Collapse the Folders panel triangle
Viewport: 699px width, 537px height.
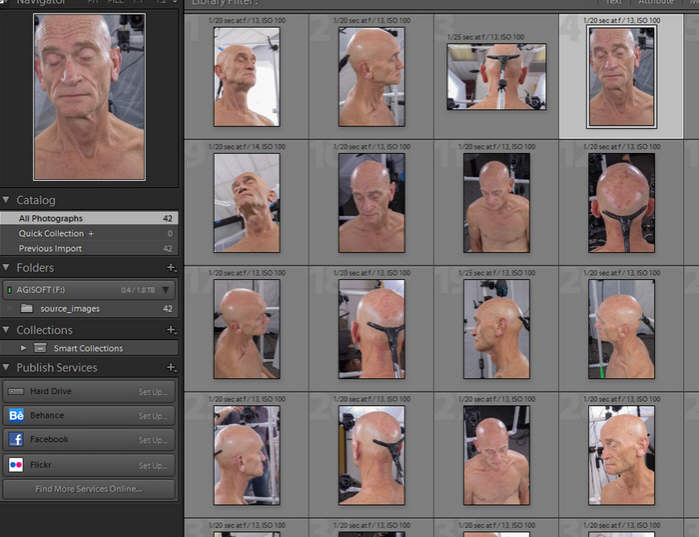click(6, 267)
